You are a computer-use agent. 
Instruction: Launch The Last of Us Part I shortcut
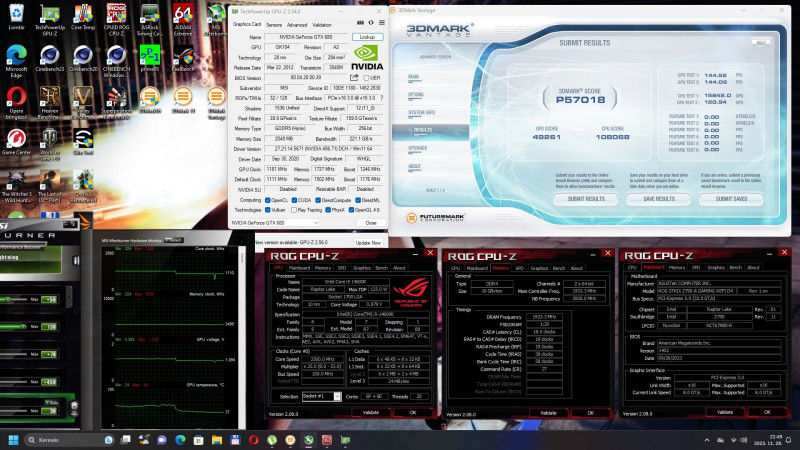tap(49, 186)
